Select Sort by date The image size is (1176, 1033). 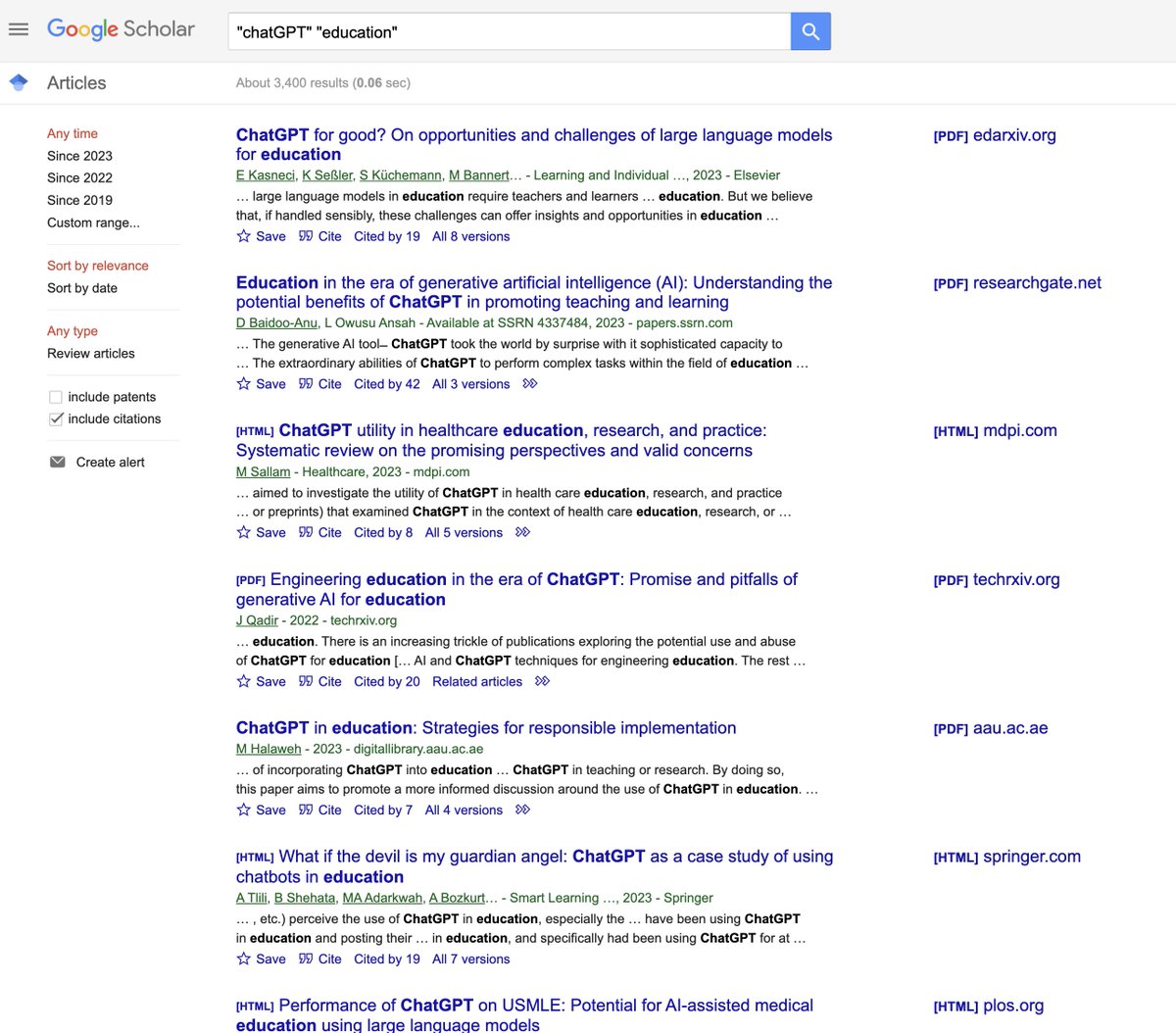(x=82, y=288)
